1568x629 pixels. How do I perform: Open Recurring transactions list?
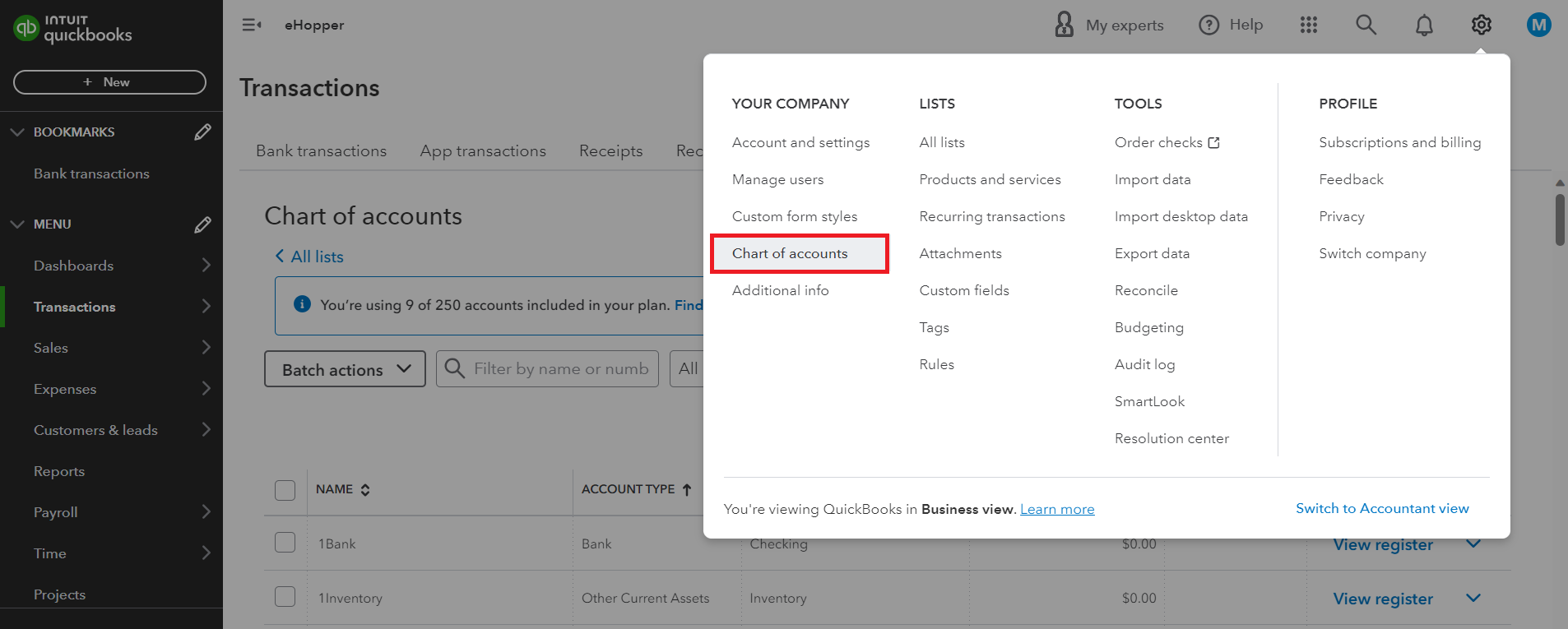992,216
